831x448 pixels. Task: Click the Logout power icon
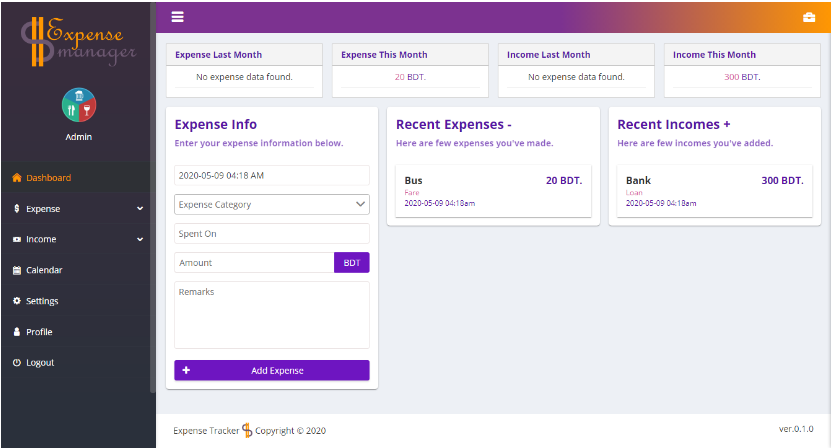click(17, 363)
